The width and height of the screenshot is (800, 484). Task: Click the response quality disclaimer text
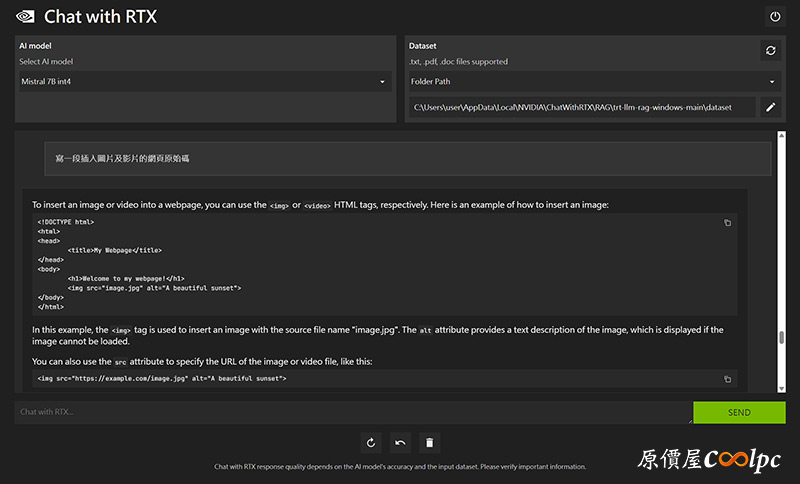point(400,467)
